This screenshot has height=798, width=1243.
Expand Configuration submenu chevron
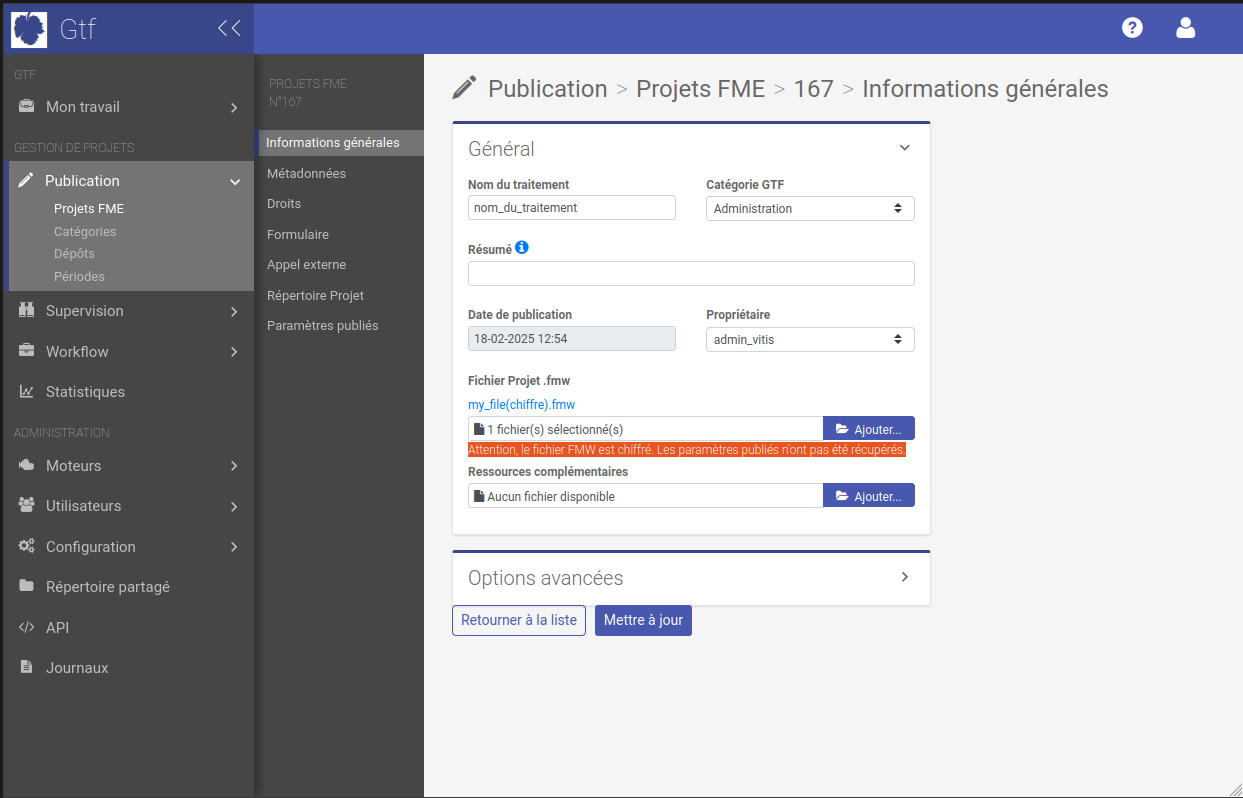(234, 547)
